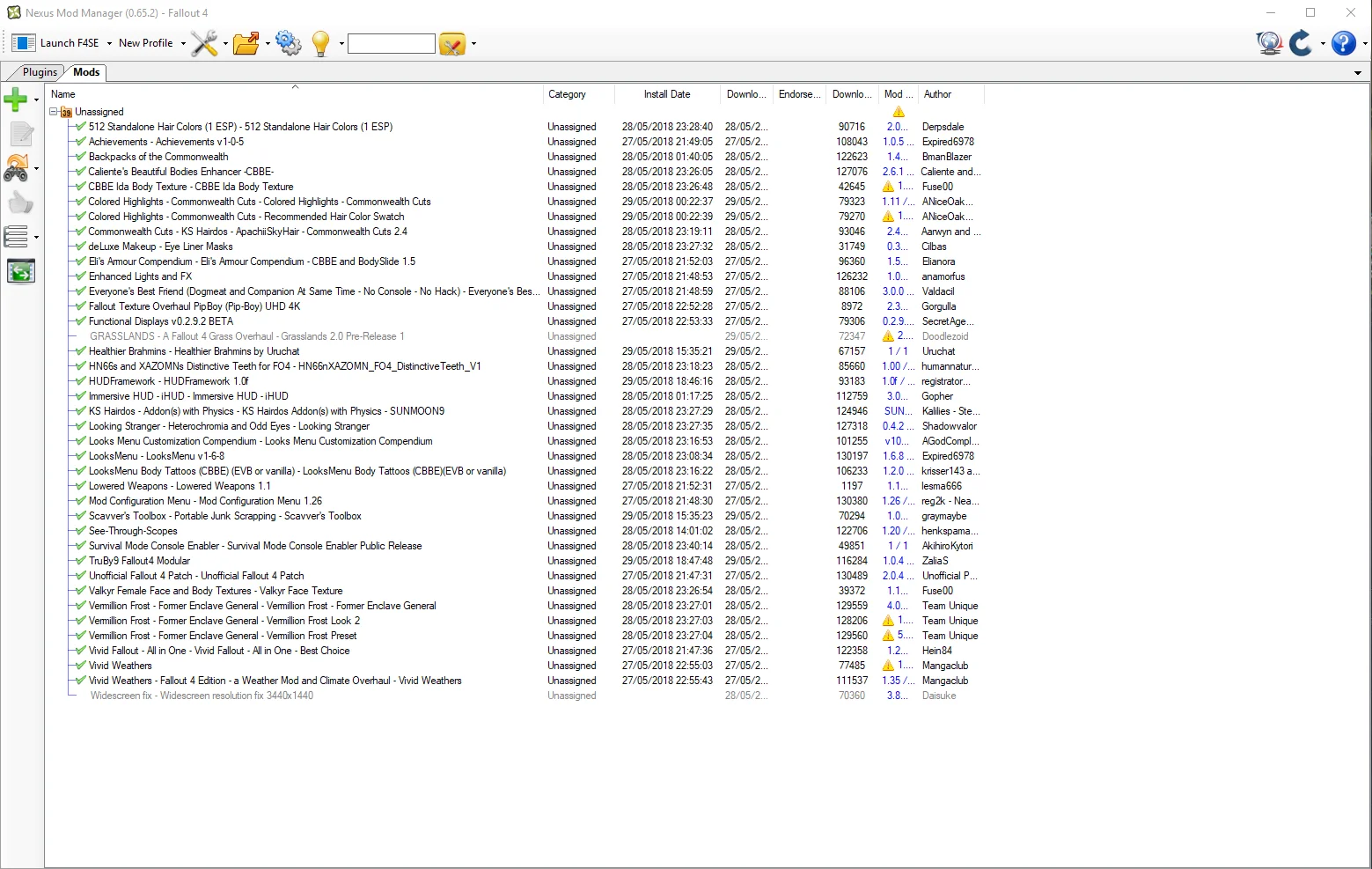Viewport: 1372px width, 869px height.
Task: Switch to the Plugins tab
Action: click(40, 72)
